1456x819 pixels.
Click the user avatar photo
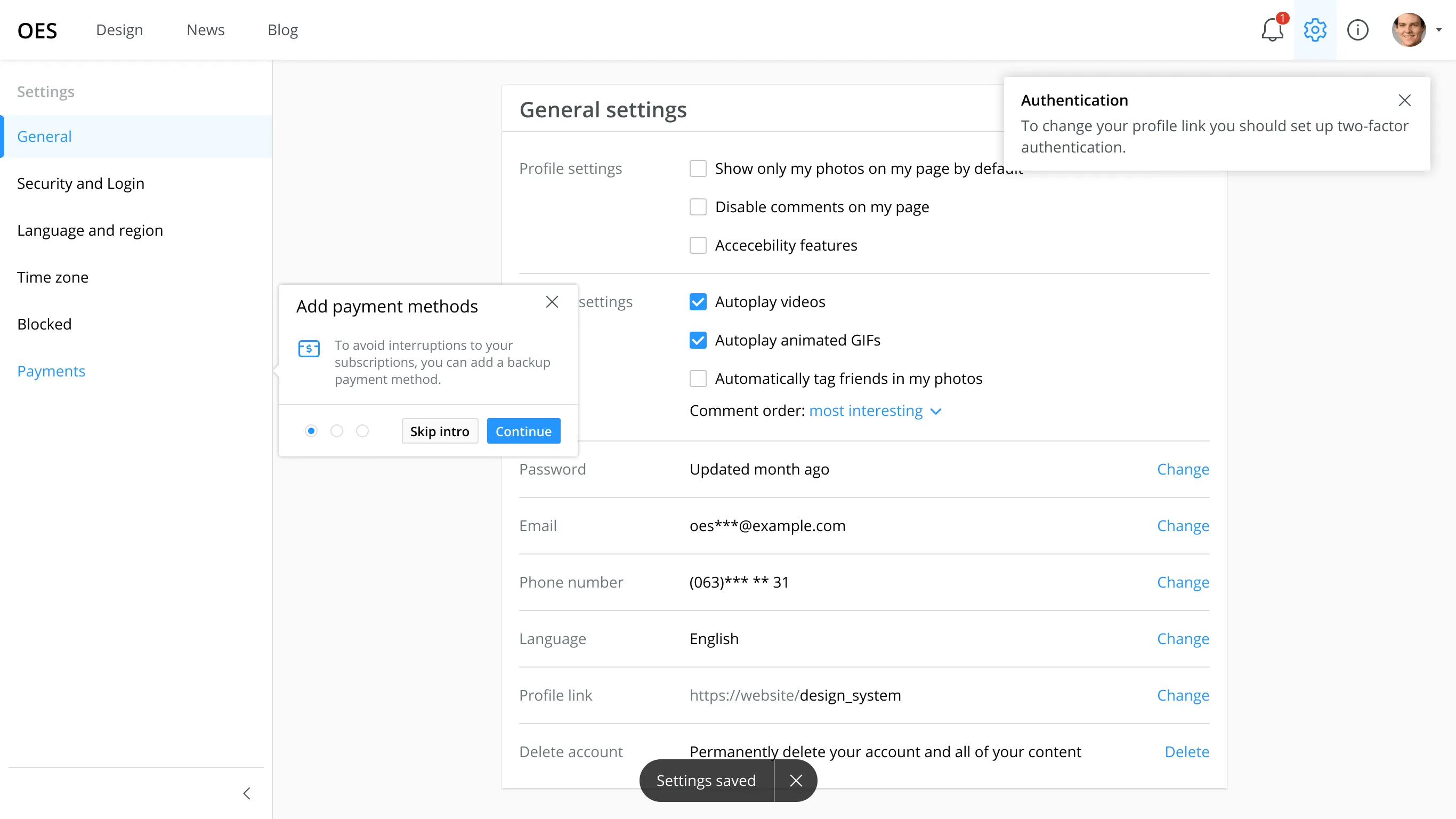click(1408, 30)
